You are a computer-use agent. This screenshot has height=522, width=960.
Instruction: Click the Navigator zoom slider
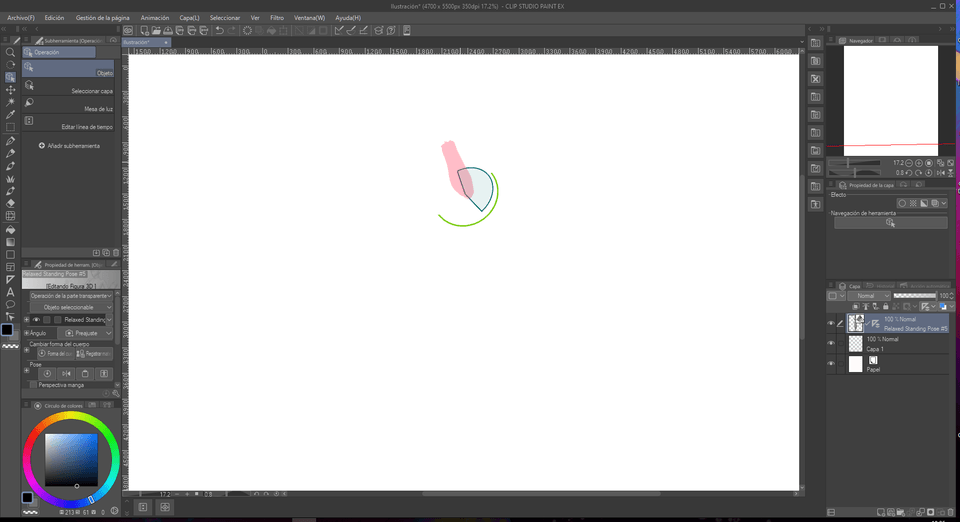tap(854, 163)
